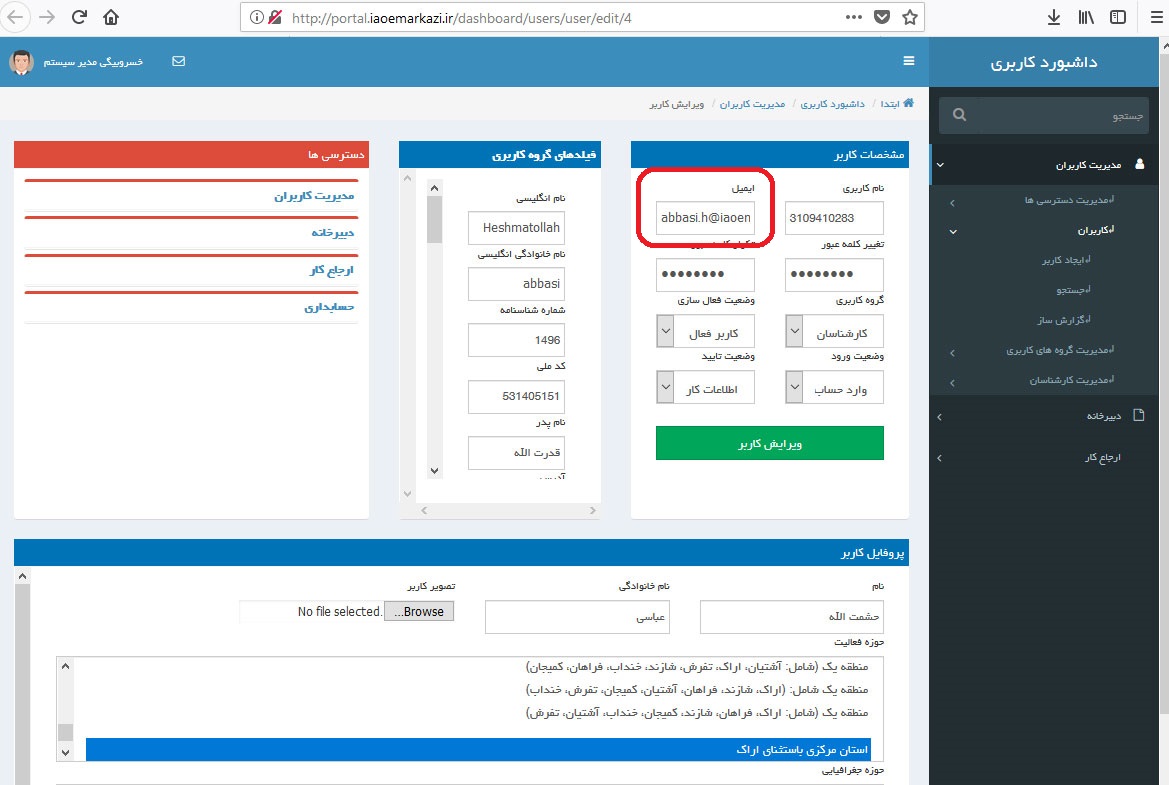Click the envelope messages icon in header
This screenshot has height=785, width=1169.
point(179,61)
